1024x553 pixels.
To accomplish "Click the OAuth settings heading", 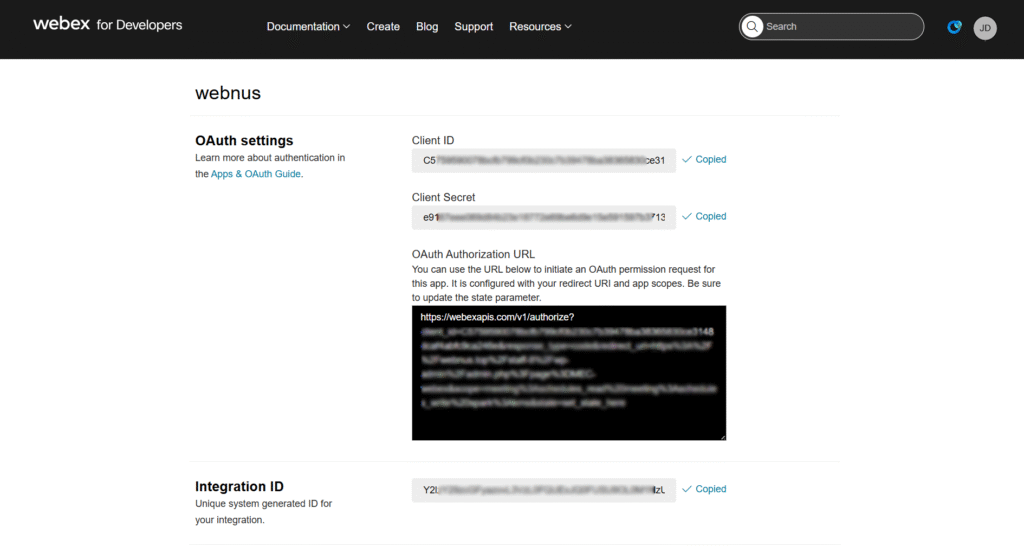I will [x=244, y=140].
